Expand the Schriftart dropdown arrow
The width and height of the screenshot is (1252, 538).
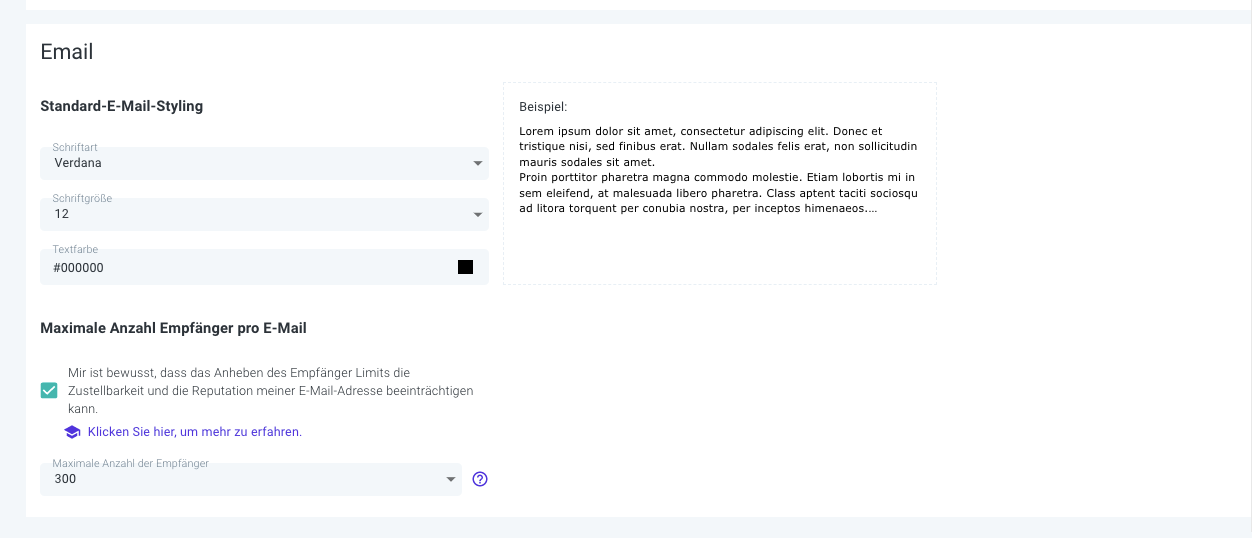tap(477, 164)
